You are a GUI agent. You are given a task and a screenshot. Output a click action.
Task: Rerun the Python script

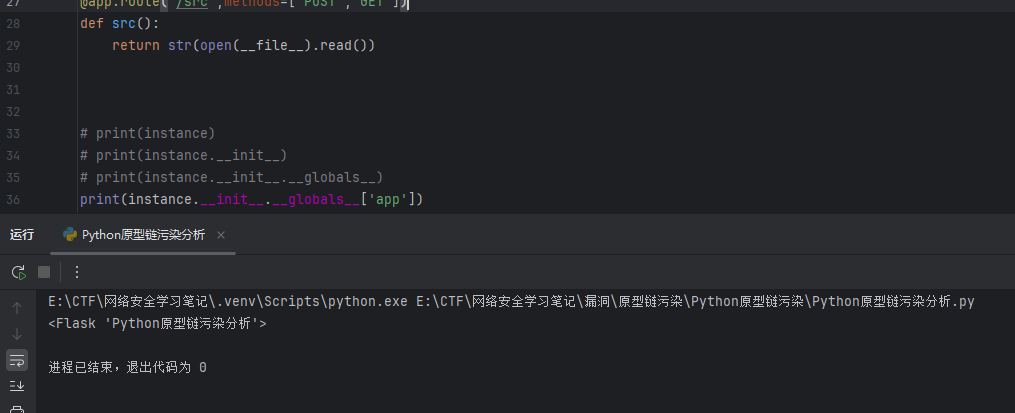tap(18, 272)
